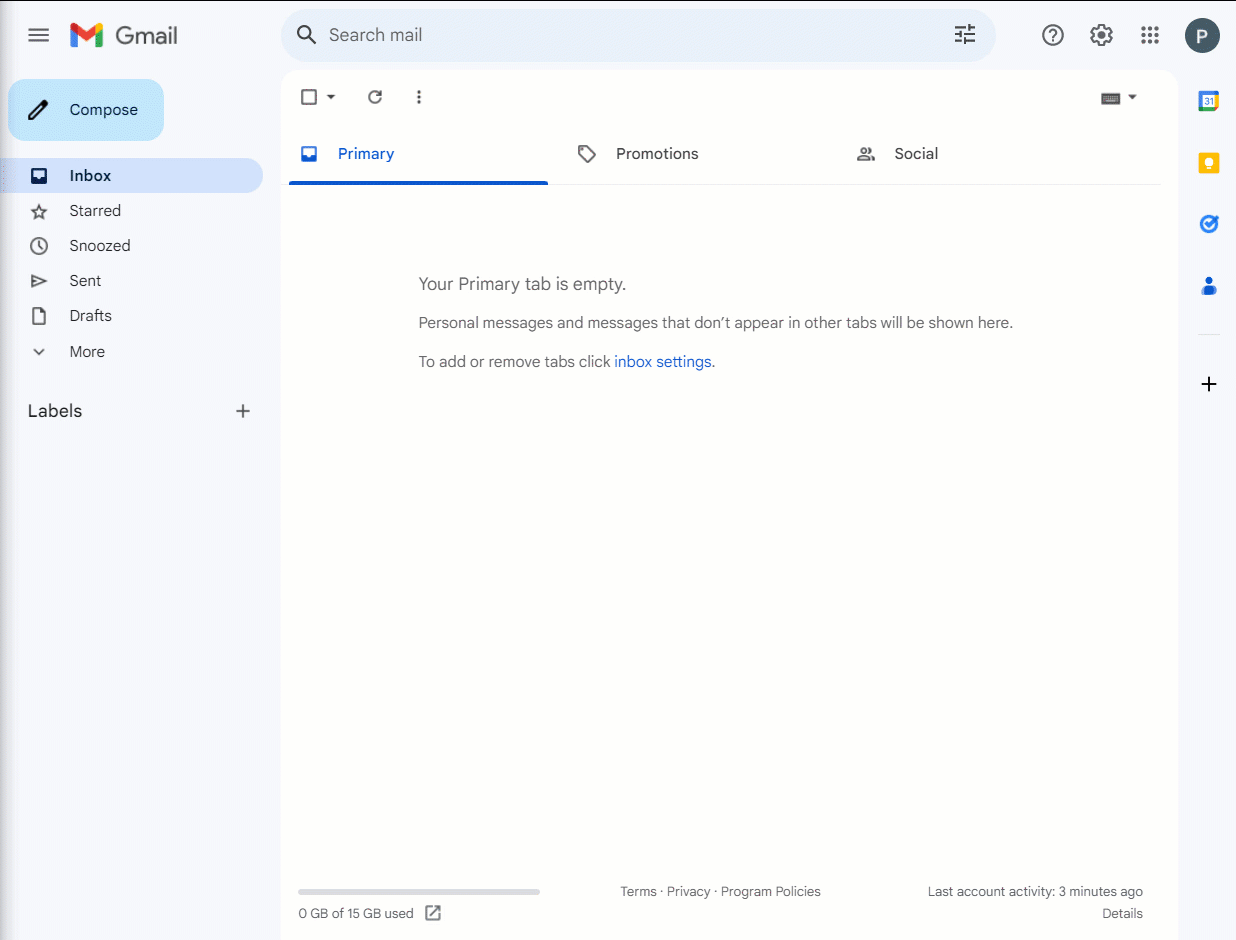Viewport: 1236px width, 940px height.
Task: Open the input tools dropdown near keyboard icon
Action: [x=1131, y=97]
